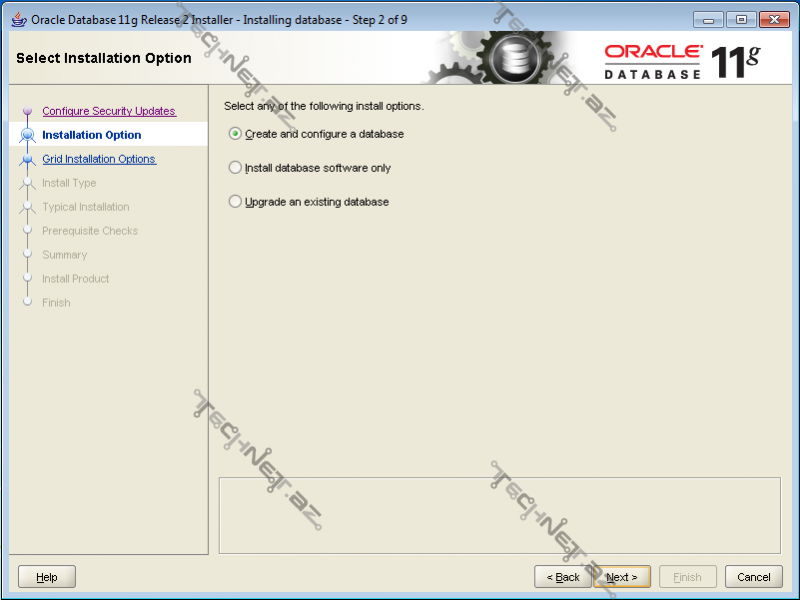Click the Install Product step text
This screenshot has width=800, height=600.
tap(76, 279)
